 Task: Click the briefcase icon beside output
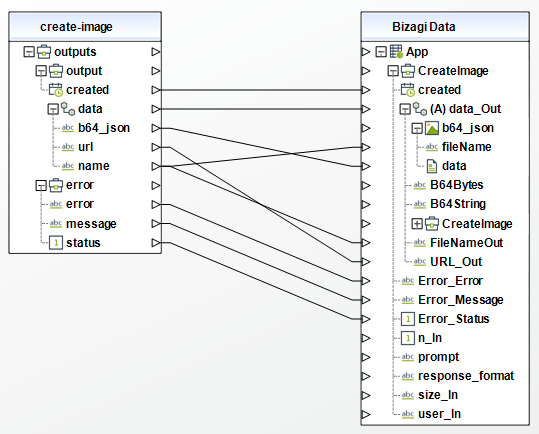pos(56,71)
